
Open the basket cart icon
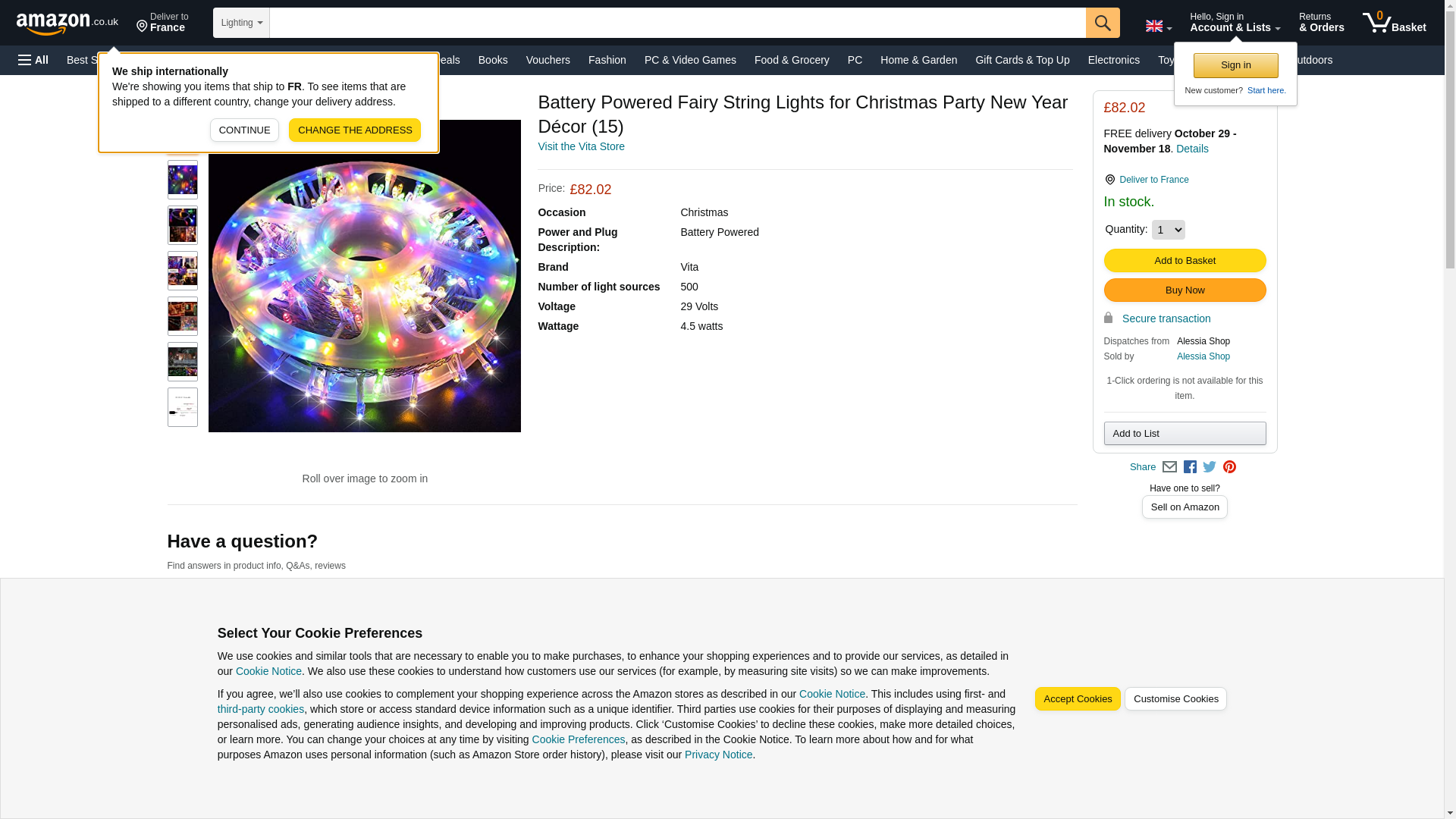1394,23
